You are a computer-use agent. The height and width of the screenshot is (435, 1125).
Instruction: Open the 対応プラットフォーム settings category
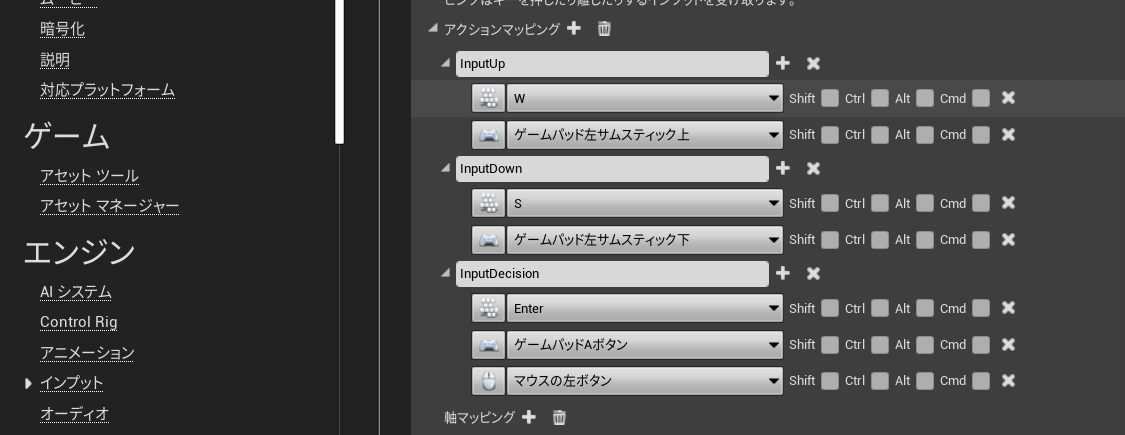pyautogui.click(x=108, y=90)
